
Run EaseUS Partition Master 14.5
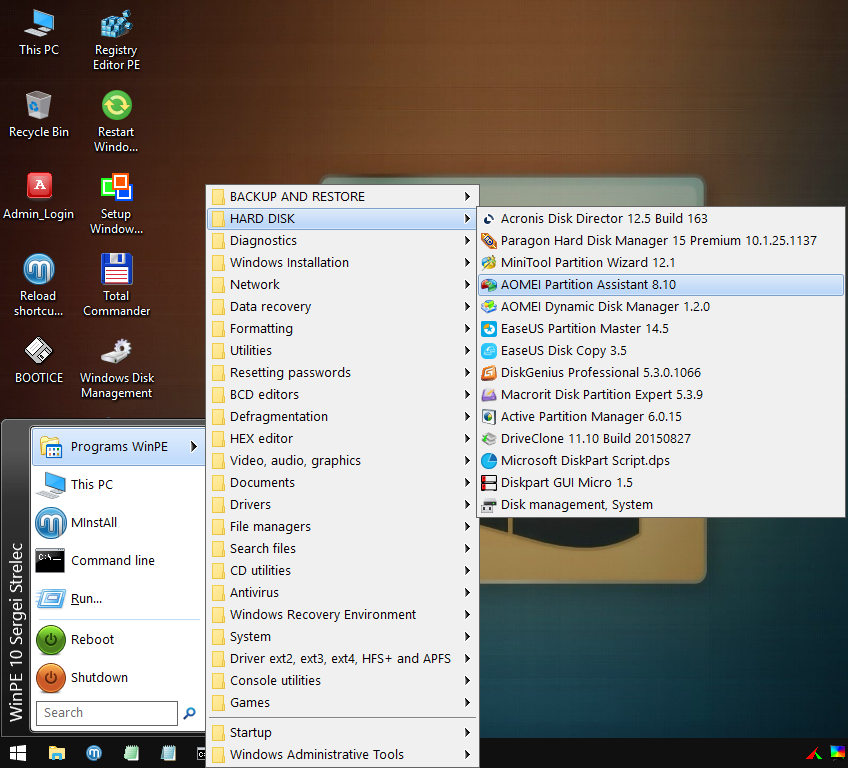660,328
